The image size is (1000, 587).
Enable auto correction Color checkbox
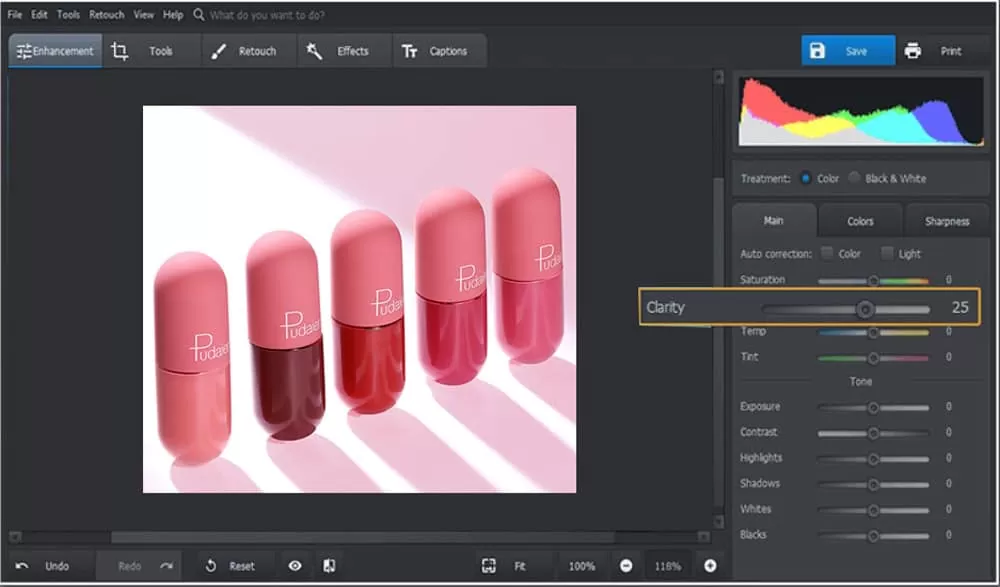827,253
